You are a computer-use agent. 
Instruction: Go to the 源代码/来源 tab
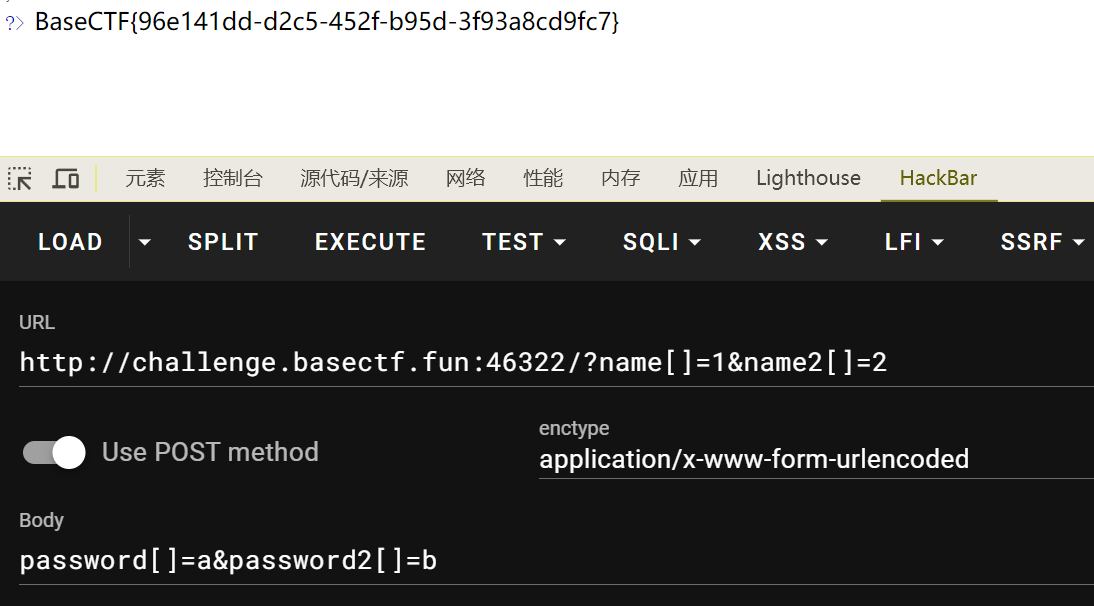point(354,179)
